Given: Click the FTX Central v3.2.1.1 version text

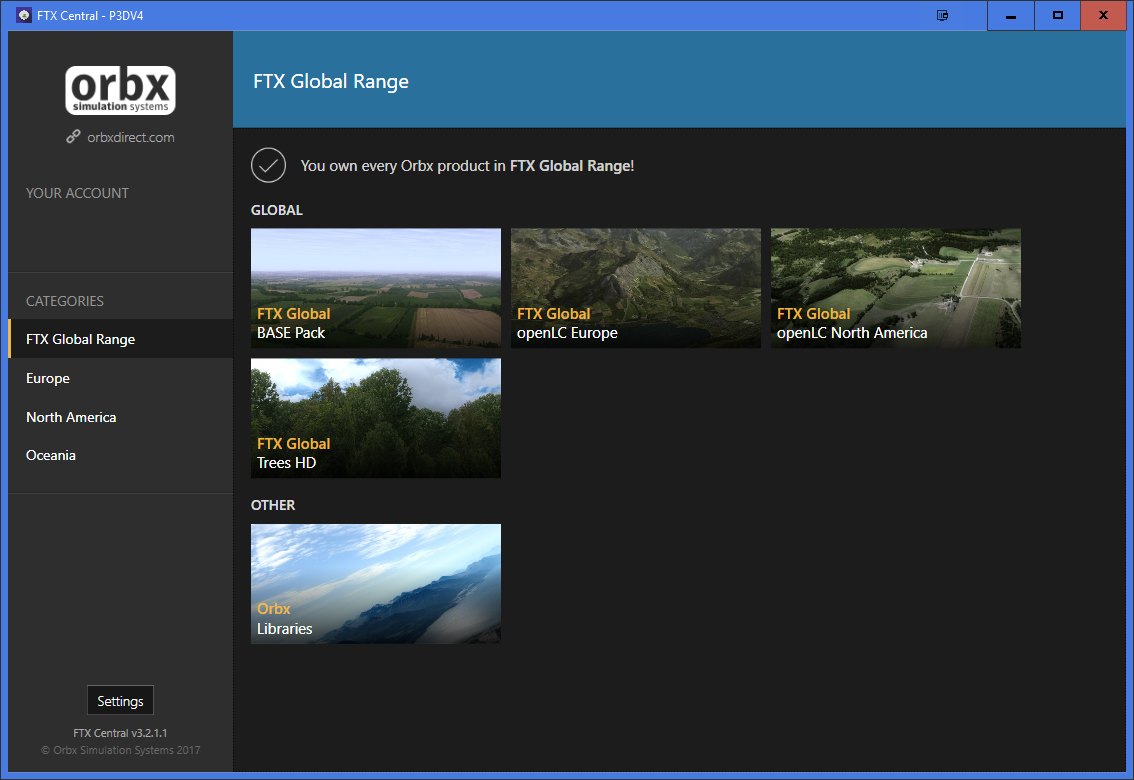Looking at the screenshot, I should click(x=120, y=733).
